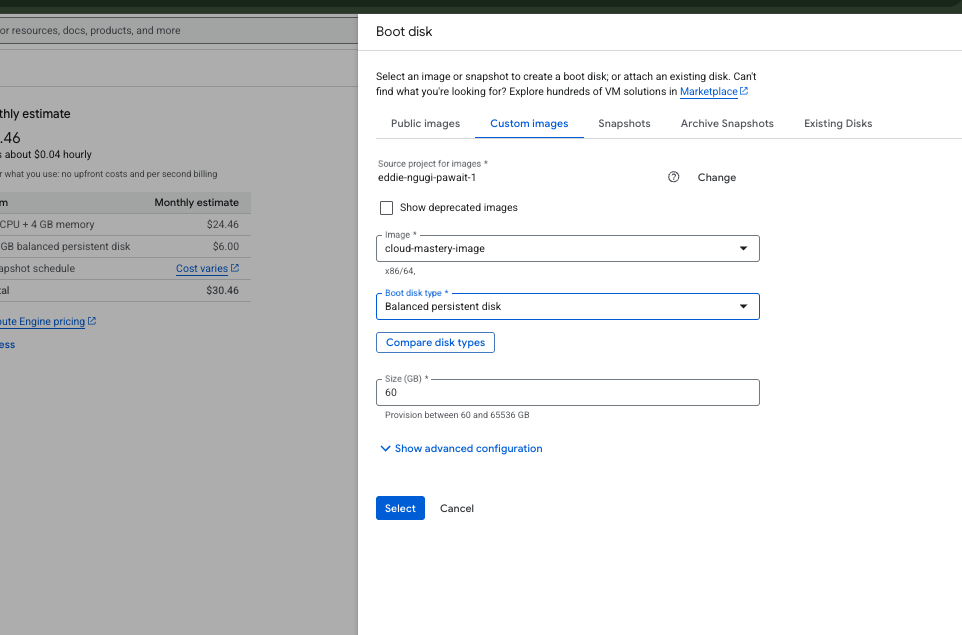Check Show deprecated images

coord(386,207)
